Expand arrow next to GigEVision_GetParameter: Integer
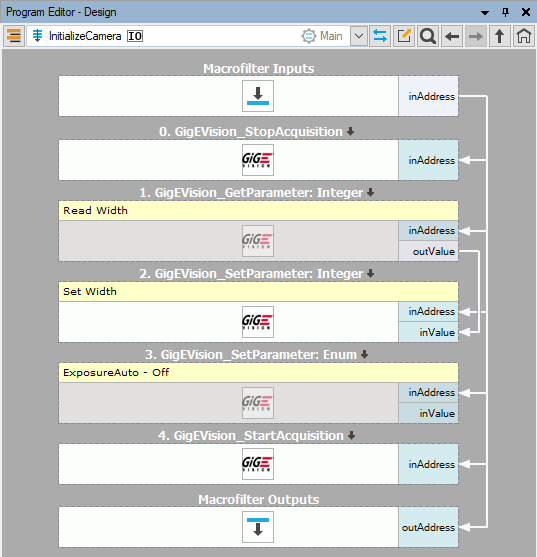Screen dimensions: 537x557 [371, 193]
